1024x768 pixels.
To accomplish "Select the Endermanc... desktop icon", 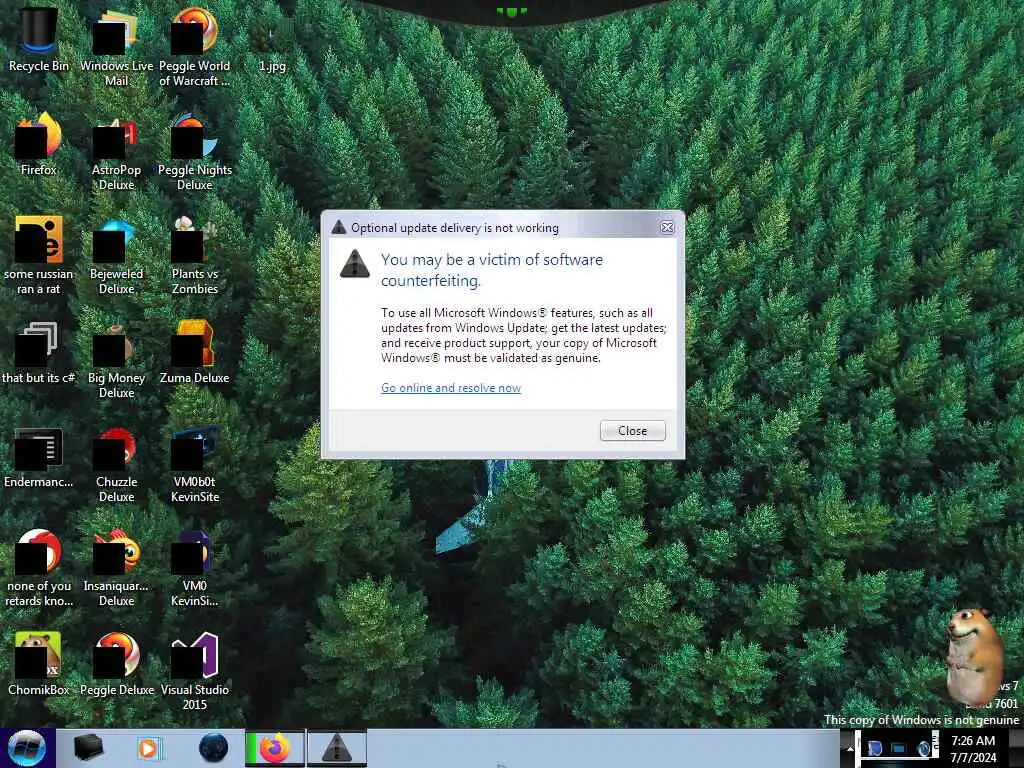I will (x=39, y=457).
